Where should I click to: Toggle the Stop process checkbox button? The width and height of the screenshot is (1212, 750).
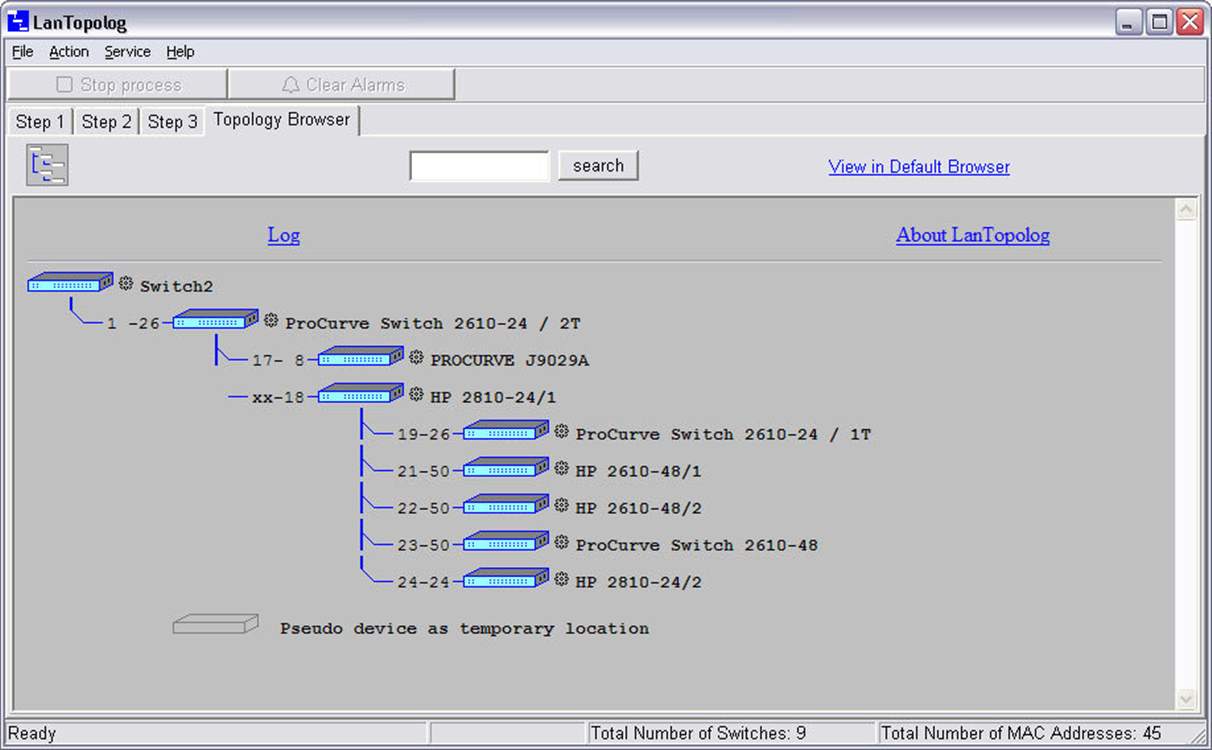[x=118, y=85]
